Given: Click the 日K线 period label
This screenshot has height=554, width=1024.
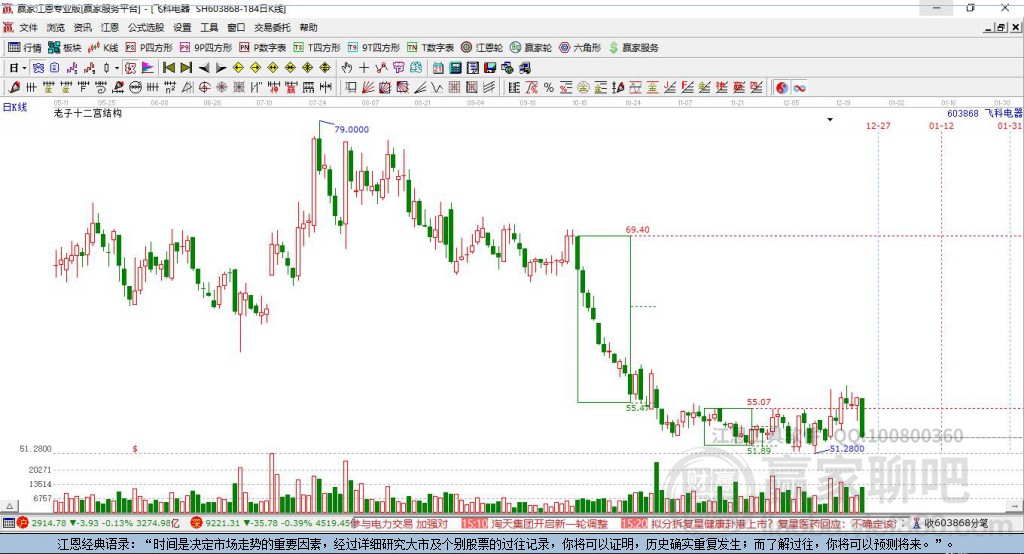Looking at the screenshot, I should coord(15,107).
